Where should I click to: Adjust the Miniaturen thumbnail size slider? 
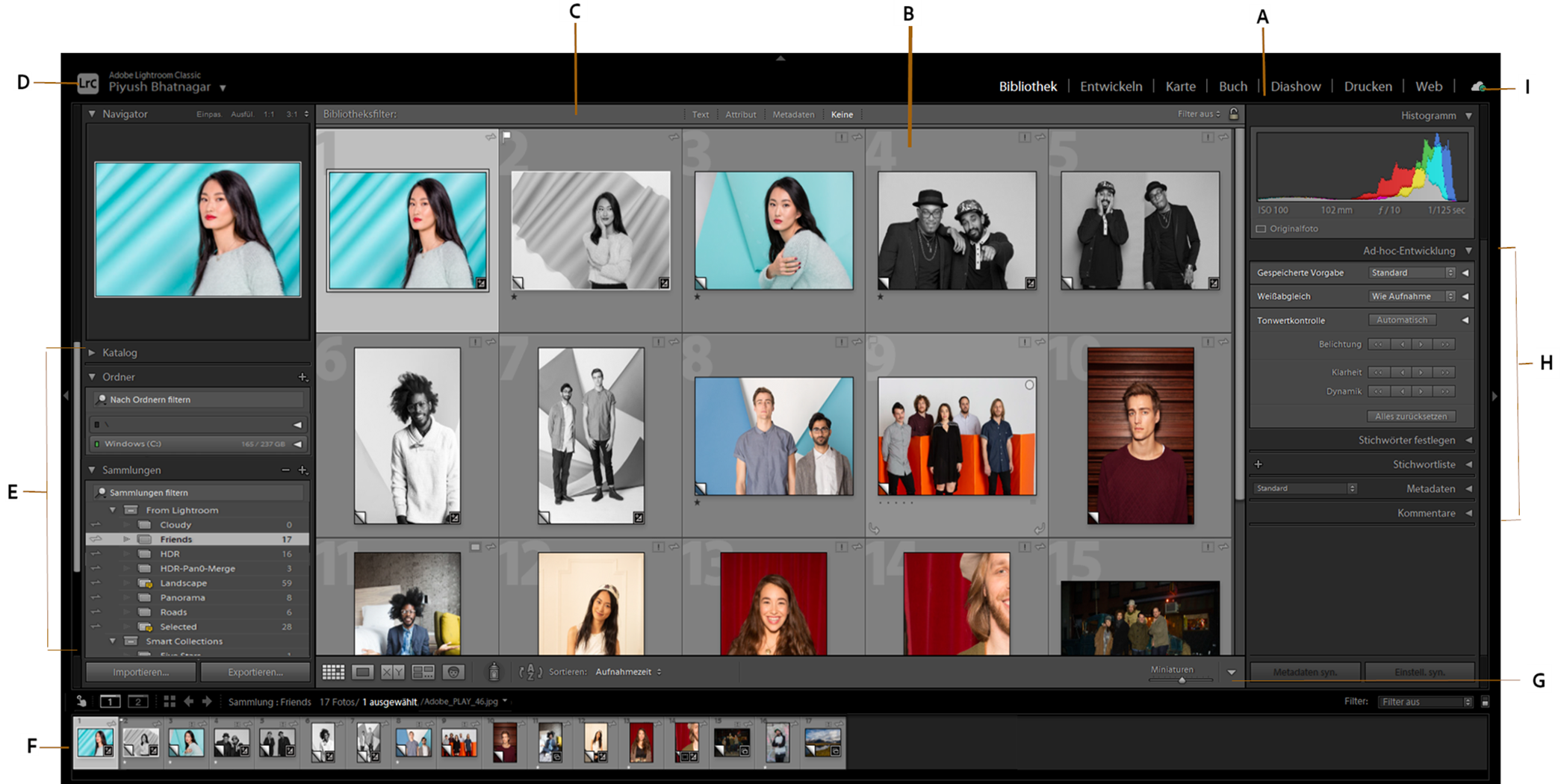point(1182,680)
